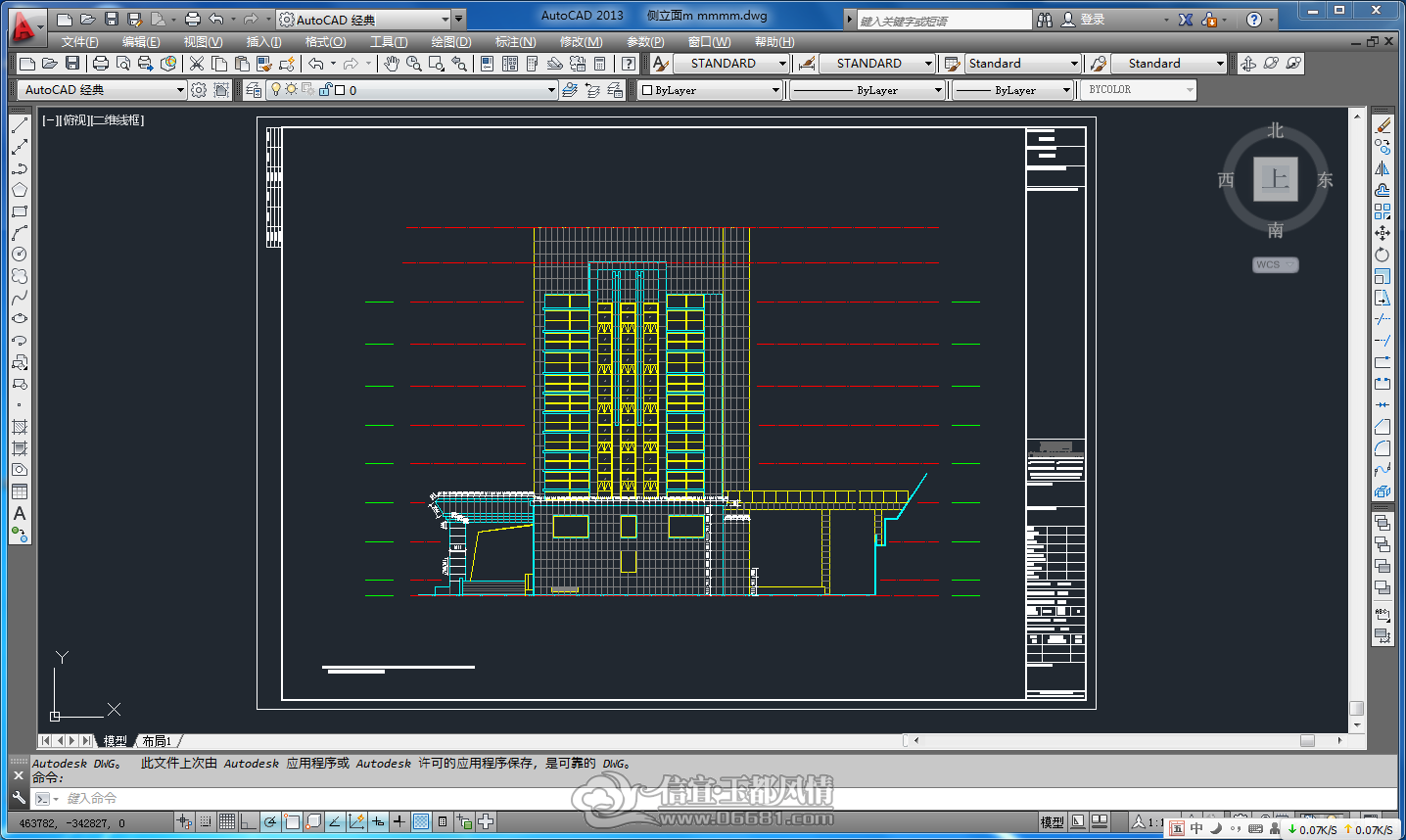Screen dimensions: 1406x840
Task: Select the Line tool in the draw toolbar
Action: click(20, 125)
